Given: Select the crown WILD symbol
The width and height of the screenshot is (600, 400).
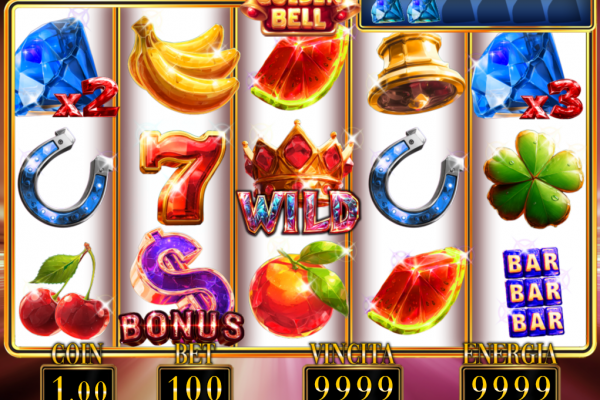Looking at the screenshot, I should pos(298,178).
